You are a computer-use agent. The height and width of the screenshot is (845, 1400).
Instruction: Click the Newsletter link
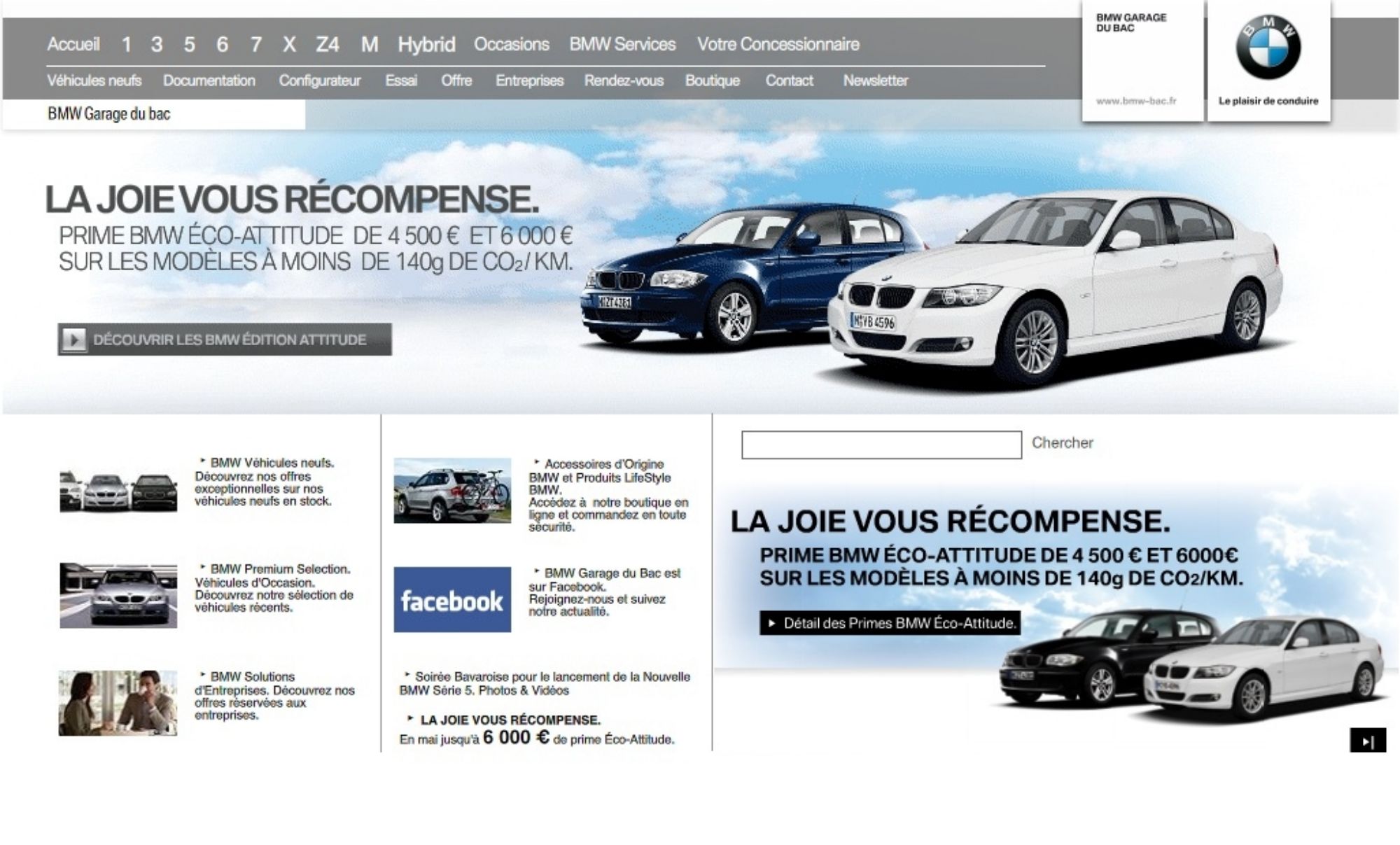[x=875, y=81]
